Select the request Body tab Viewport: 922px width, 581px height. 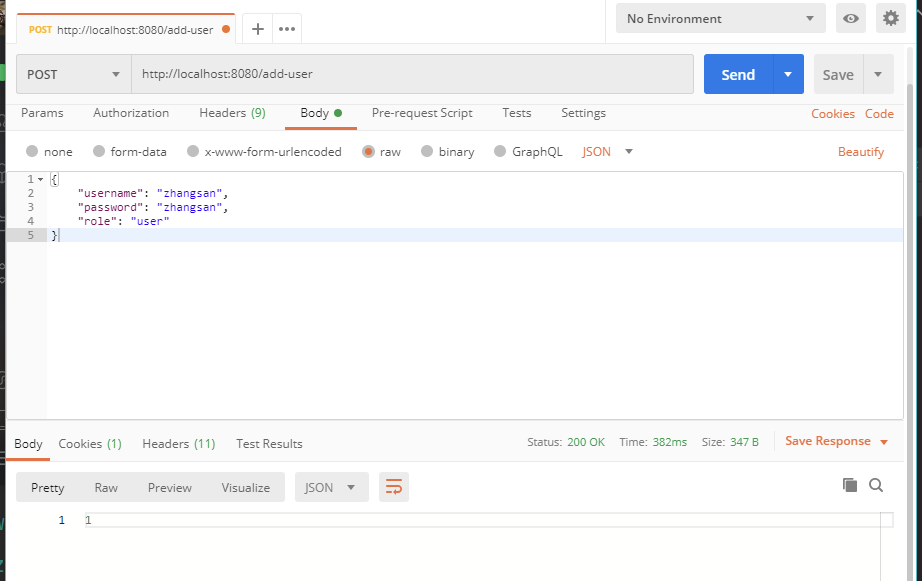tap(320, 113)
